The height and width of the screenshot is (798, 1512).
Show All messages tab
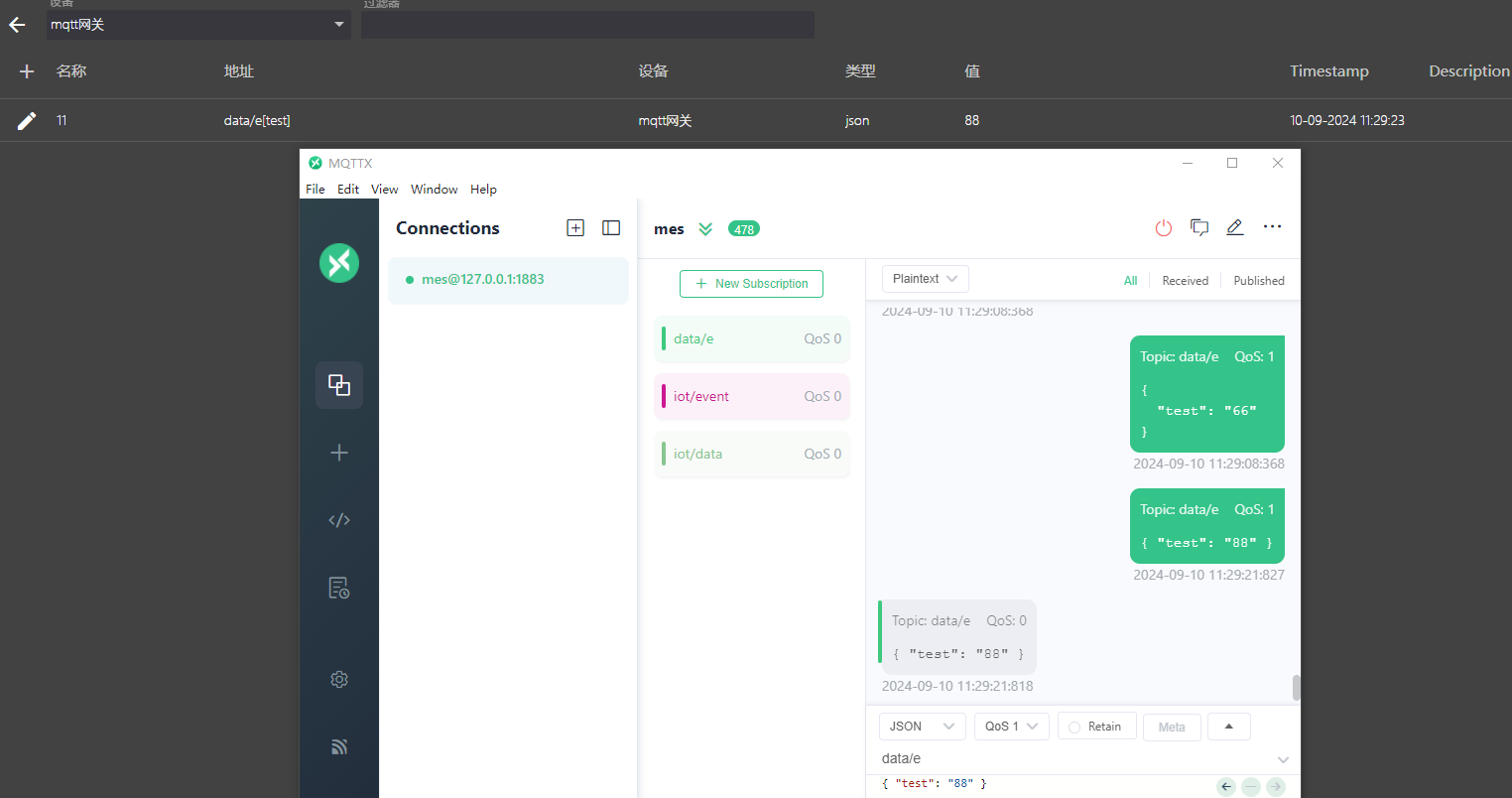point(1130,281)
